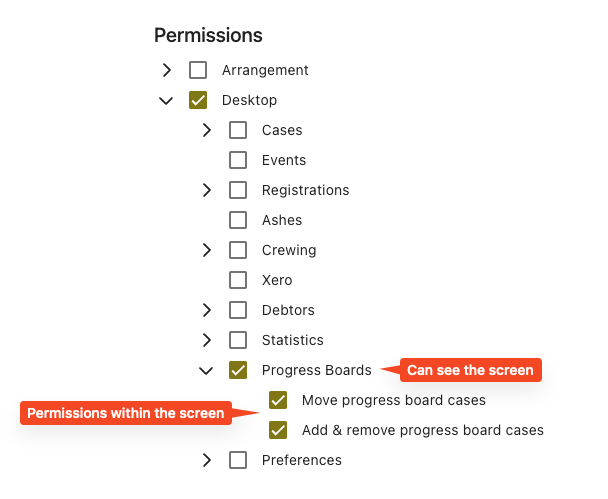Screen dimensions: 608x499
Task: Expand the Statistics permissions
Action: pyautogui.click(x=207, y=340)
